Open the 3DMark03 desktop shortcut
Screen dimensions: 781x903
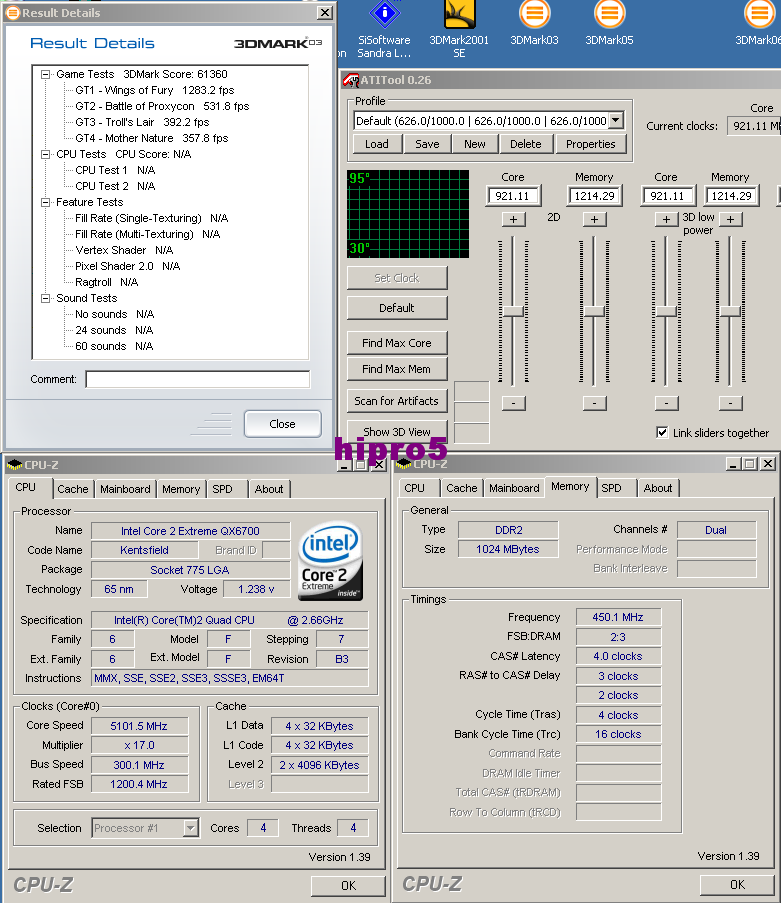(534, 24)
